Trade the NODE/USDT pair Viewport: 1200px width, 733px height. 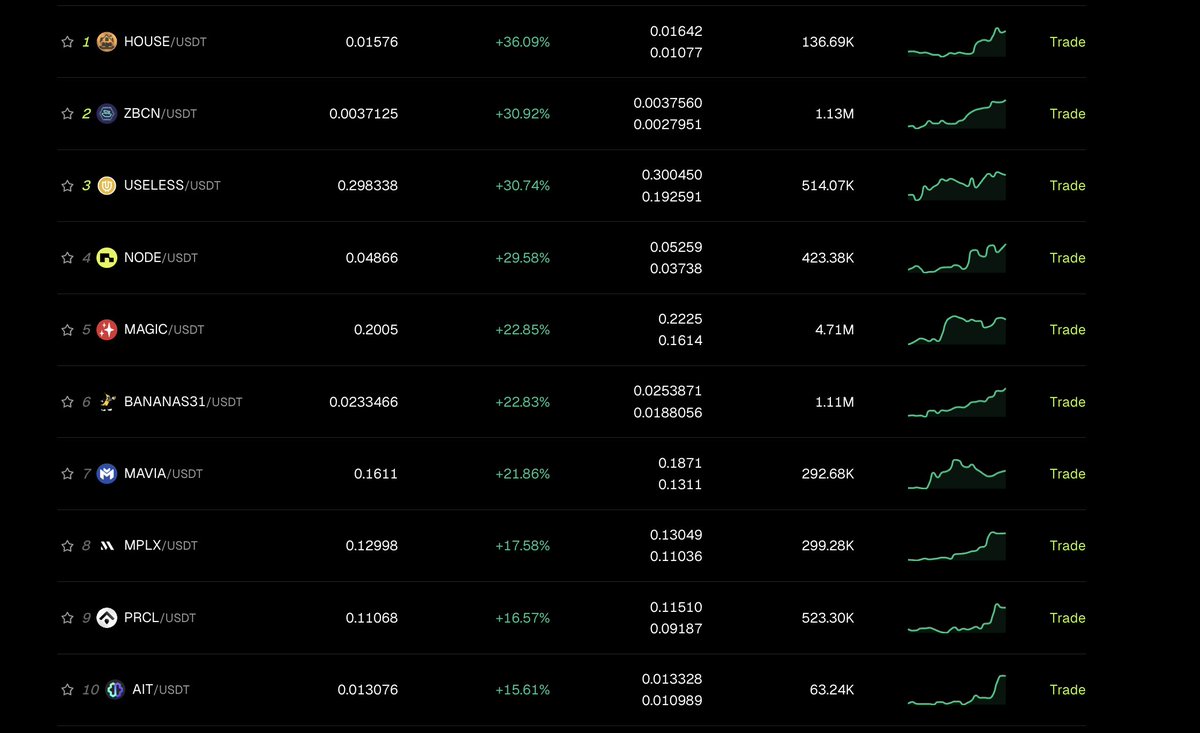click(x=1067, y=258)
